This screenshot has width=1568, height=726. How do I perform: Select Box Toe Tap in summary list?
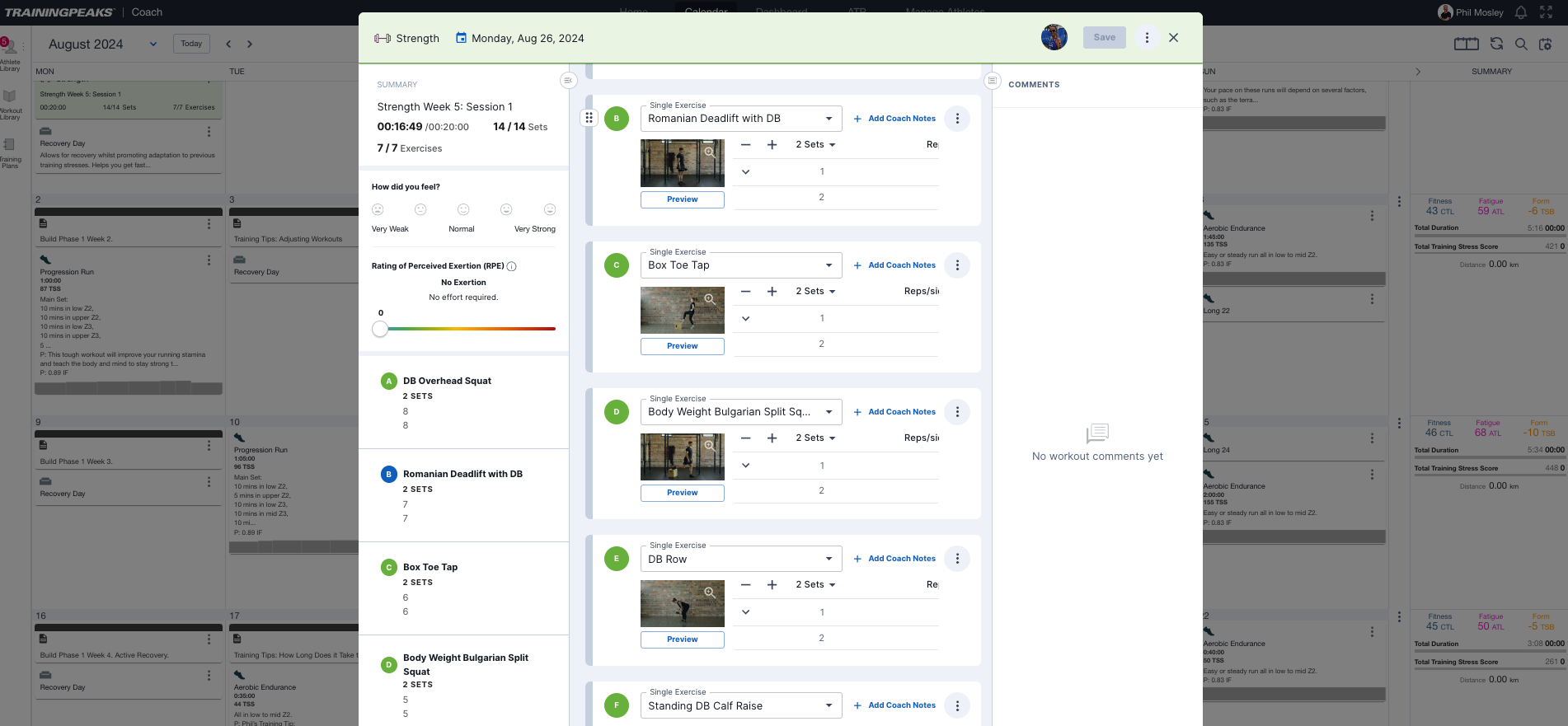pyautogui.click(x=430, y=567)
